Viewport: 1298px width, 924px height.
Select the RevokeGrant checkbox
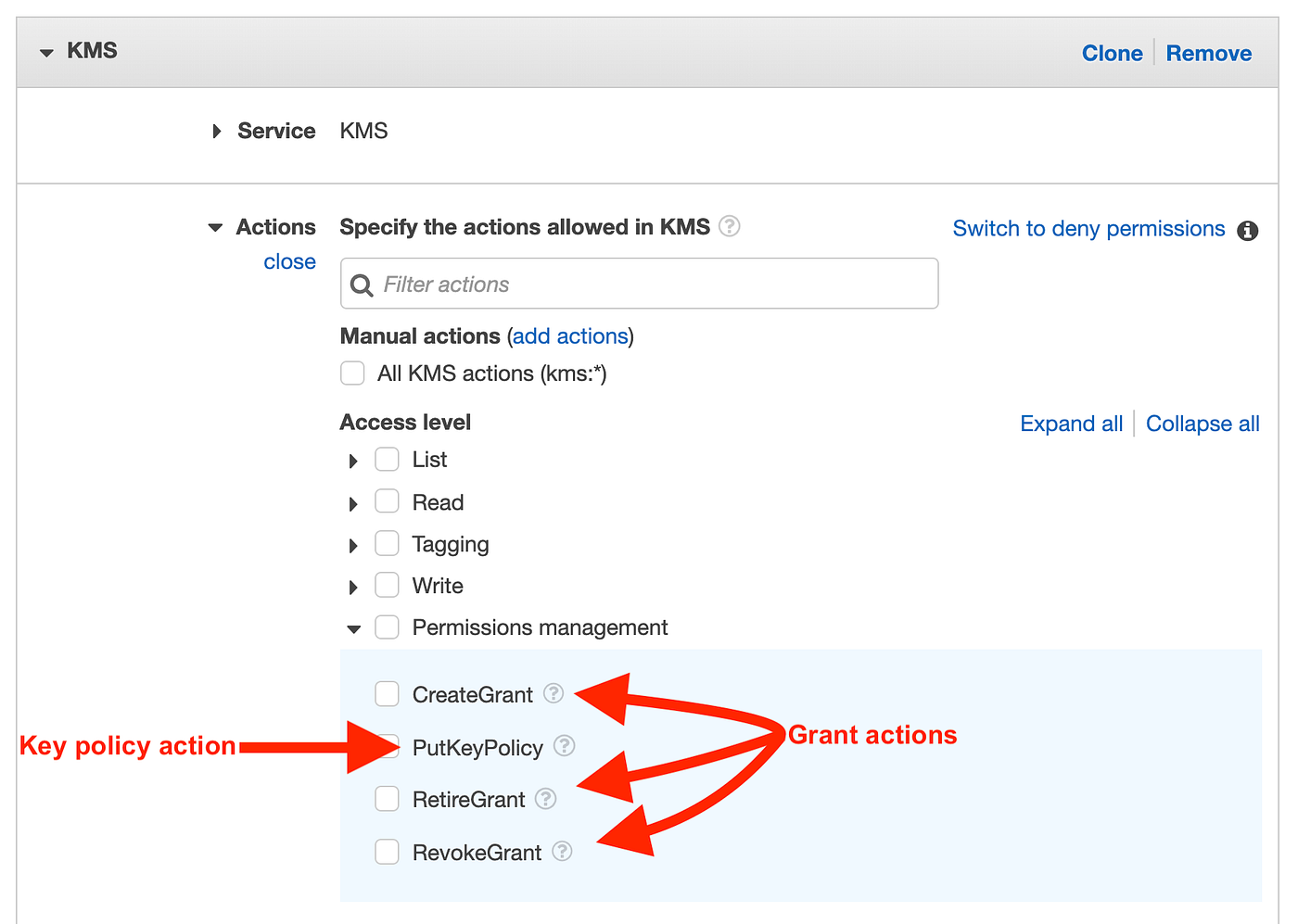click(x=387, y=851)
